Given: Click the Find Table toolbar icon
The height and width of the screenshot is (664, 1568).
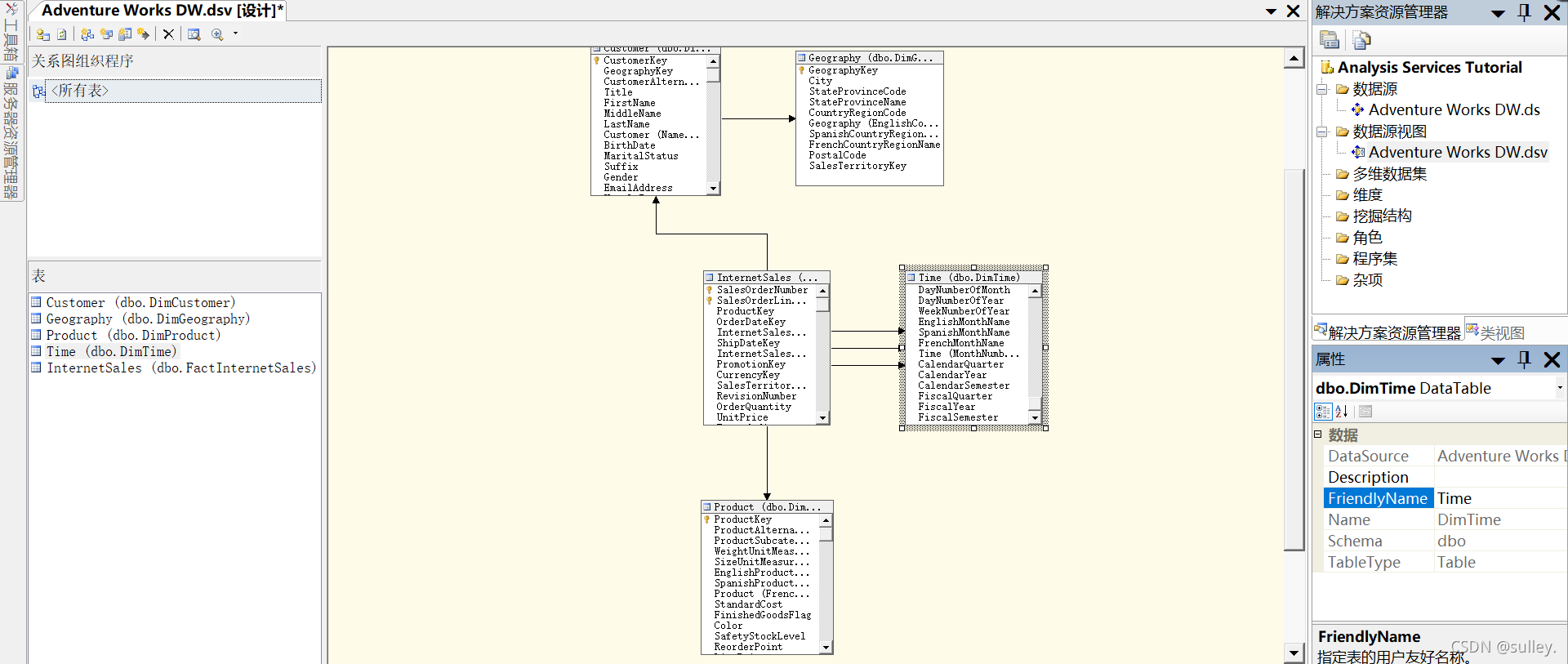Looking at the screenshot, I should [x=194, y=34].
